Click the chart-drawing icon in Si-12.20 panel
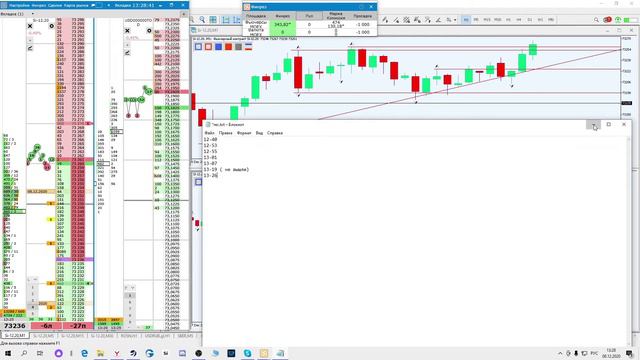 [30, 48]
